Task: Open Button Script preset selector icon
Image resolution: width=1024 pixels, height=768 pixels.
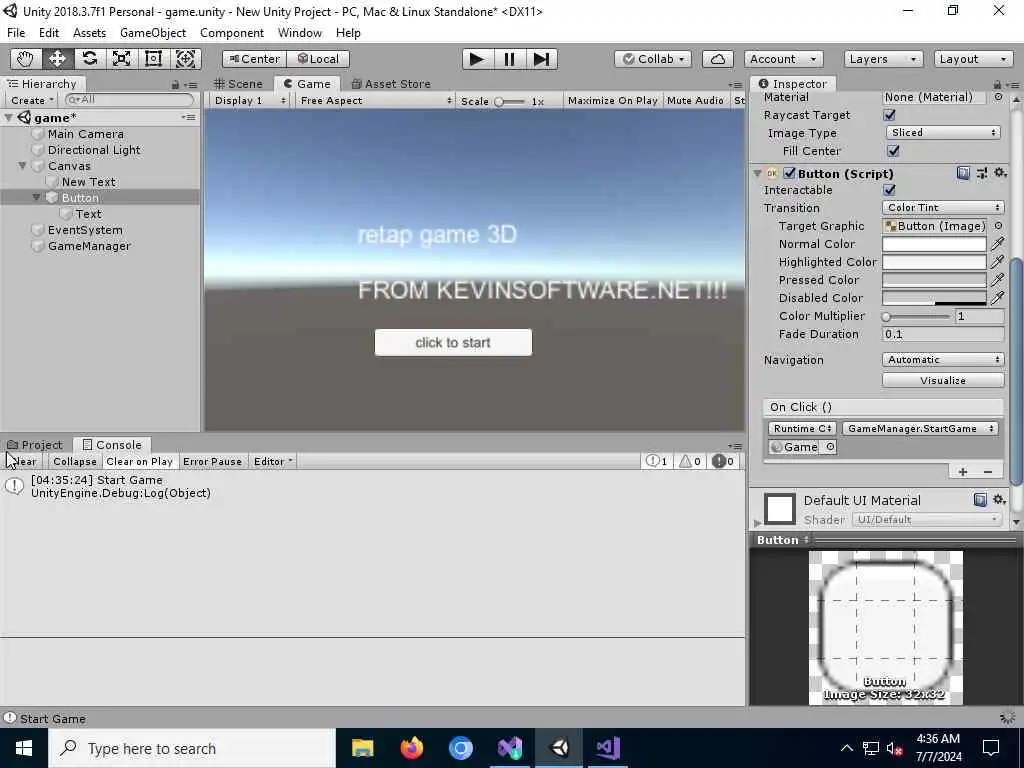Action: pyautogui.click(x=982, y=173)
